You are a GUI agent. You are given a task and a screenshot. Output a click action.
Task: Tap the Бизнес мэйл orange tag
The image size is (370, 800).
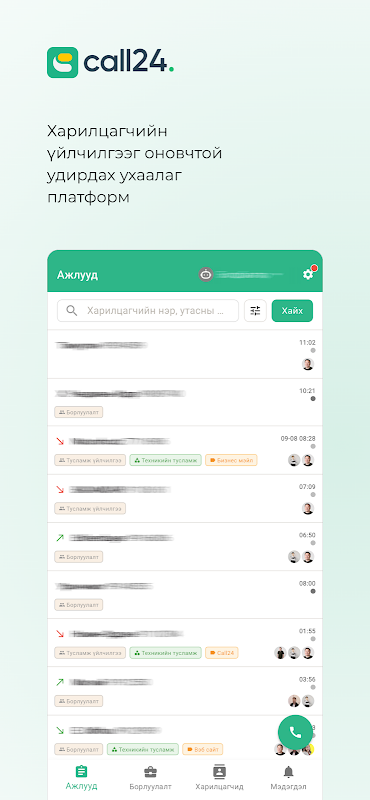point(231,460)
